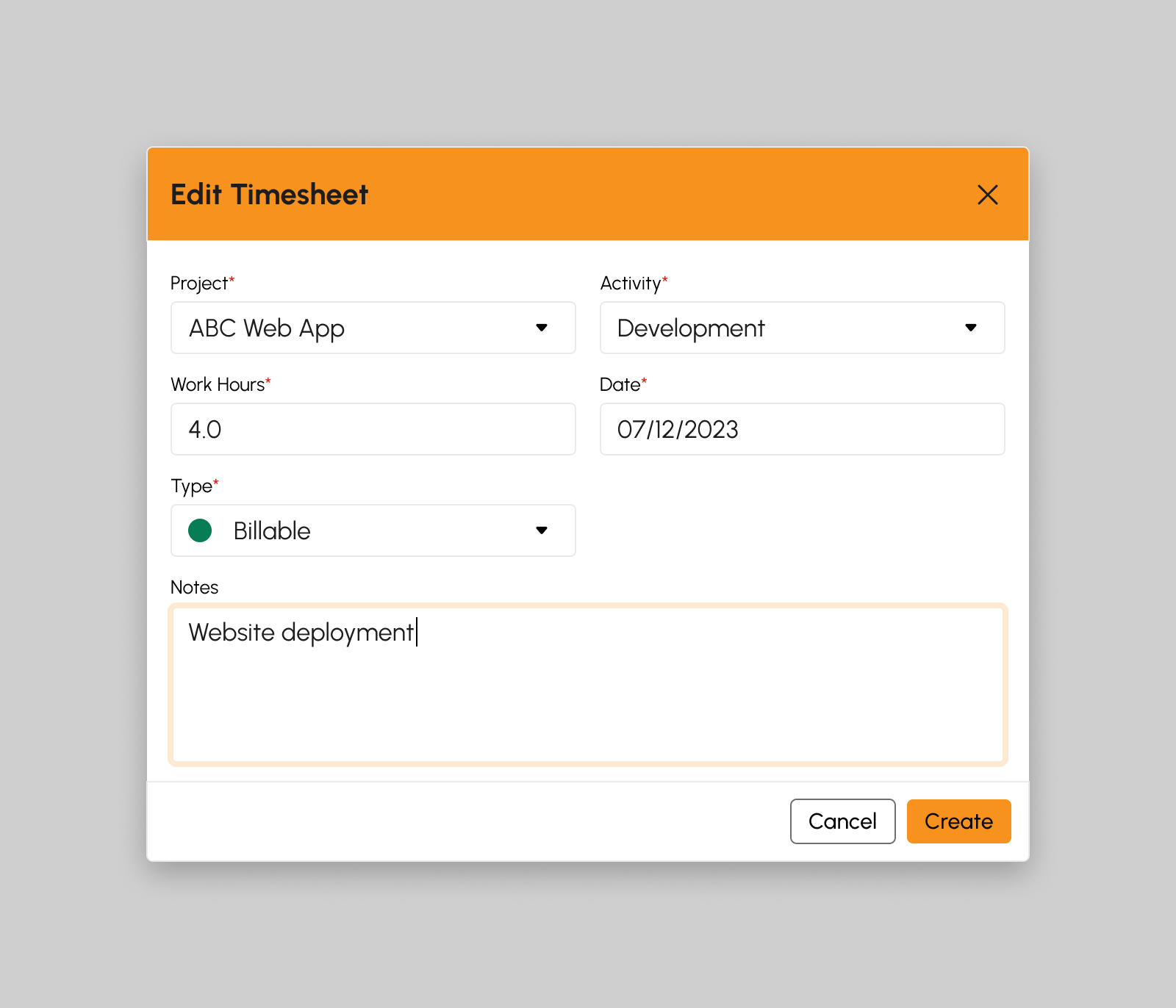Open the Activity dropdown showing Development
This screenshot has width=1176, height=1008.
(x=803, y=328)
